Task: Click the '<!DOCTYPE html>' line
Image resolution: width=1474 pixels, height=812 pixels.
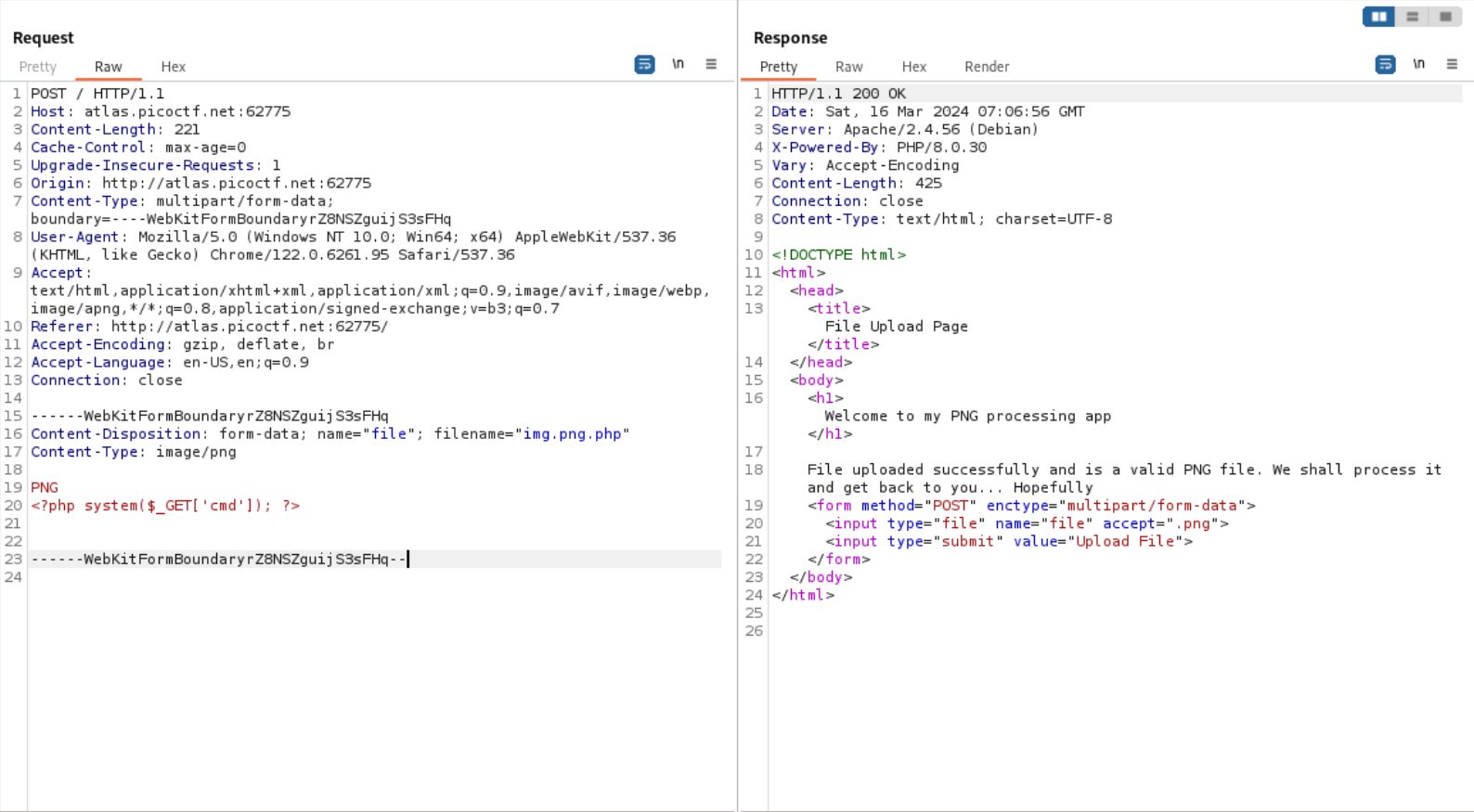Action: [x=838, y=255]
